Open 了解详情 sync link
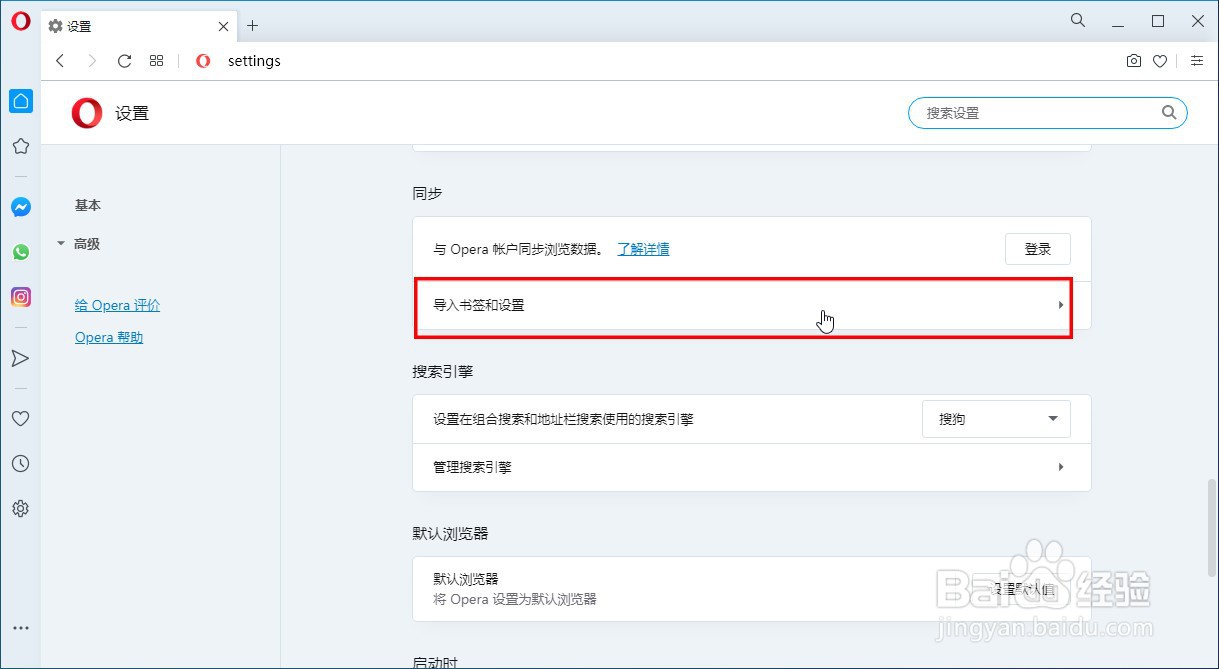 coord(643,249)
